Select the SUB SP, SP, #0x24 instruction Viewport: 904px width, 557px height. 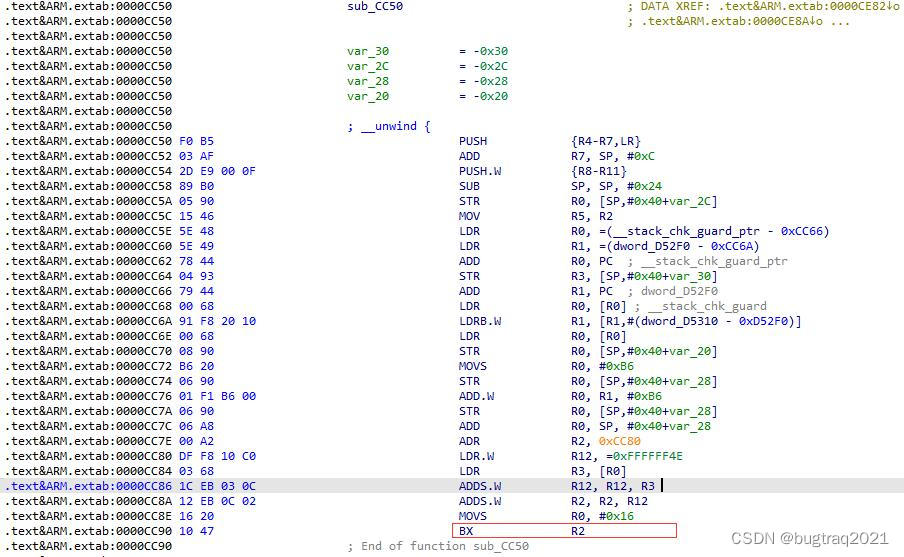560,186
